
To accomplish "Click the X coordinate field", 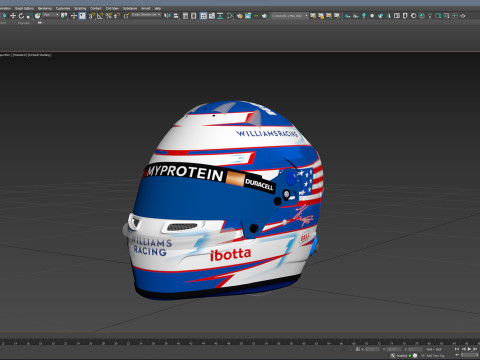I will coord(373,349).
